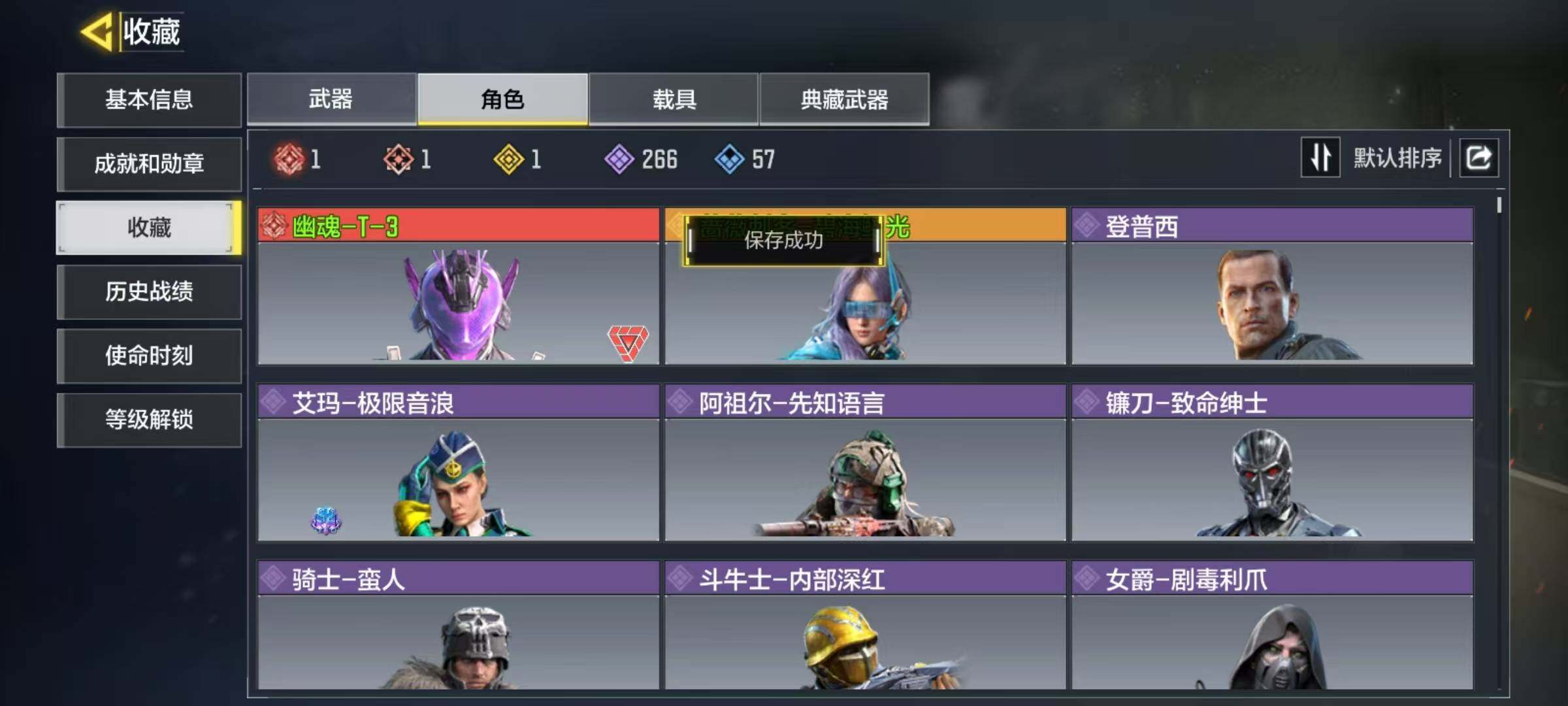The height and width of the screenshot is (706, 1568).
Task: Click the share export icon
Action: tap(1479, 158)
